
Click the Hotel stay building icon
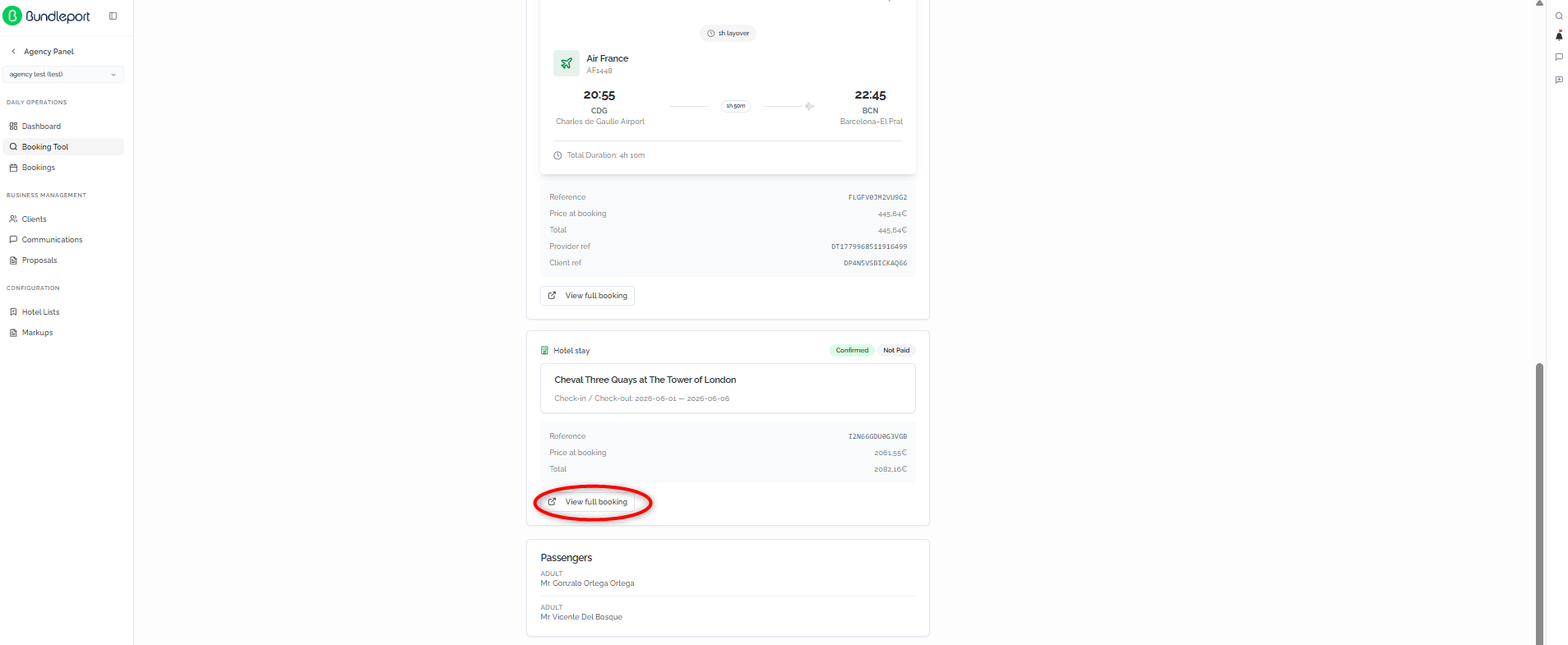click(544, 351)
